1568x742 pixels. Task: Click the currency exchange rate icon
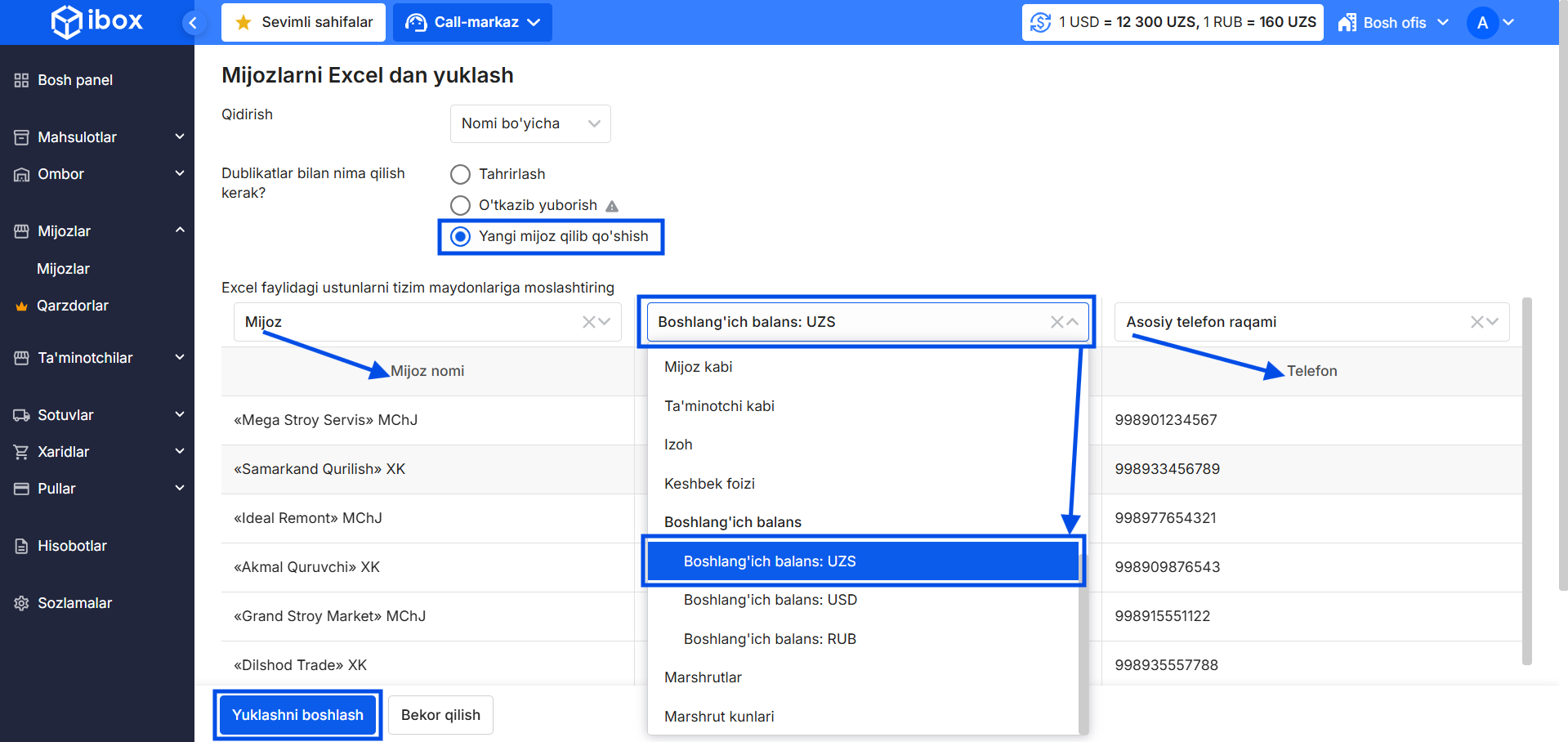click(1040, 22)
